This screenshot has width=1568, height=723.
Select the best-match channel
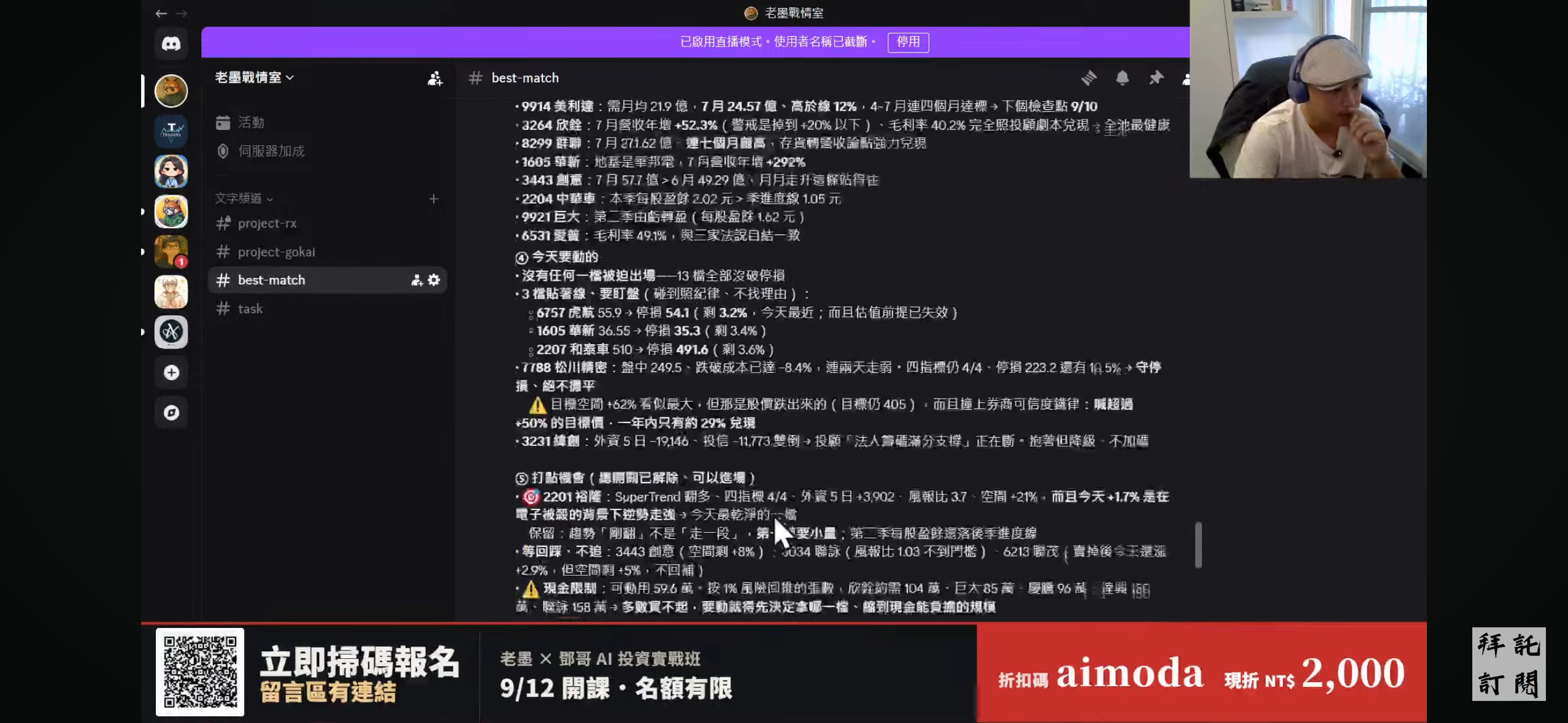pyautogui.click(x=328, y=280)
